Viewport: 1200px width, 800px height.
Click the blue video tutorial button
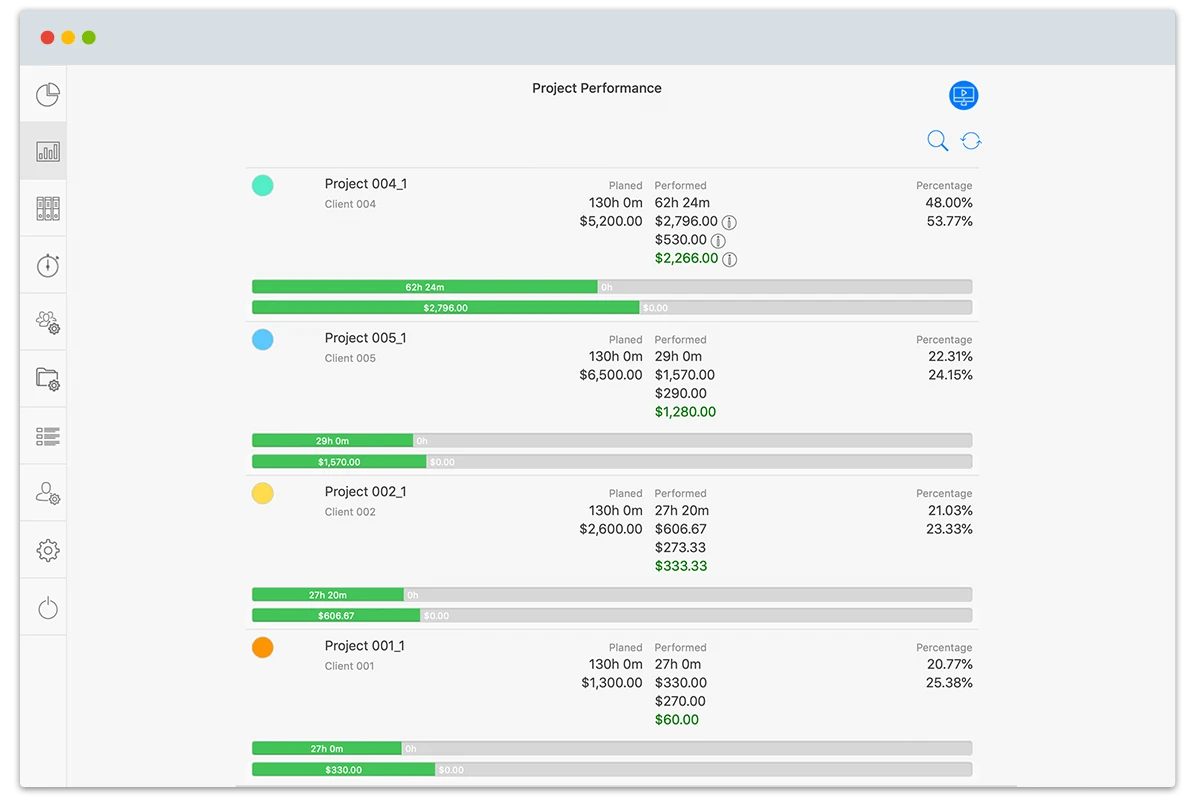coord(963,95)
